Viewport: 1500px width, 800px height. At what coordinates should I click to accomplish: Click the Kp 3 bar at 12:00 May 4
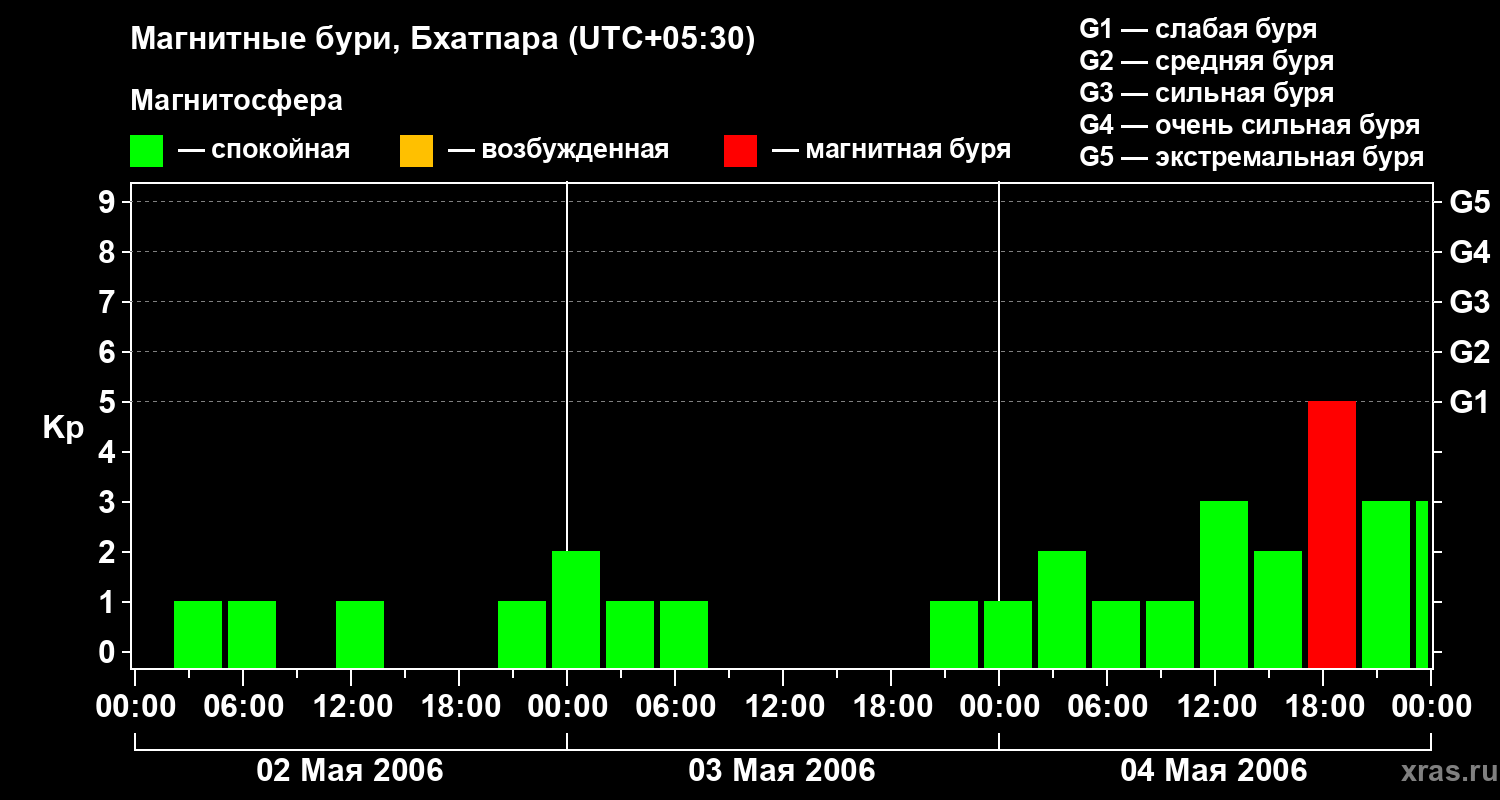pos(1224,584)
